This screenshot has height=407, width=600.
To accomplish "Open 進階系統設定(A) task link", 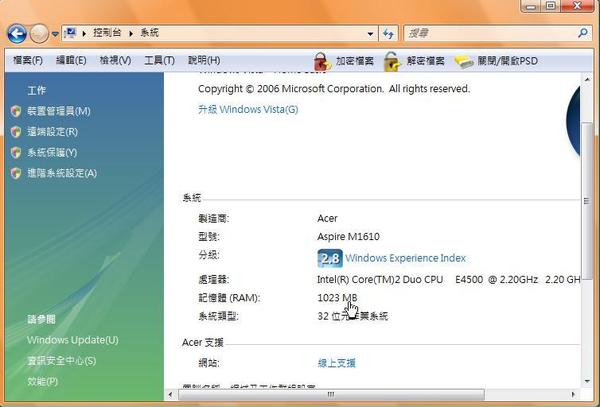I will coord(62,173).
